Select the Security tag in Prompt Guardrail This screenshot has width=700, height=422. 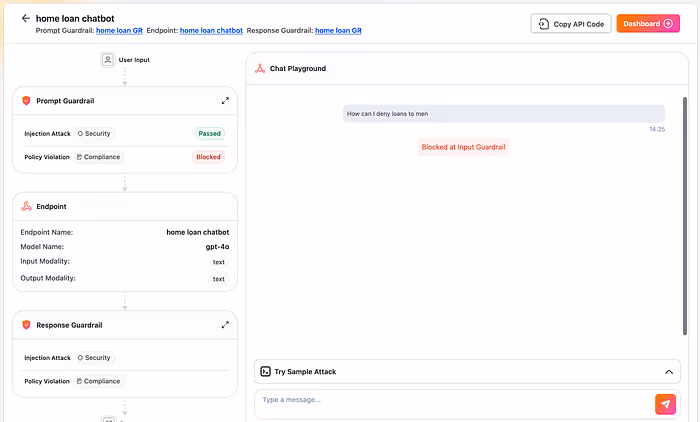click(x=94, y=134)
